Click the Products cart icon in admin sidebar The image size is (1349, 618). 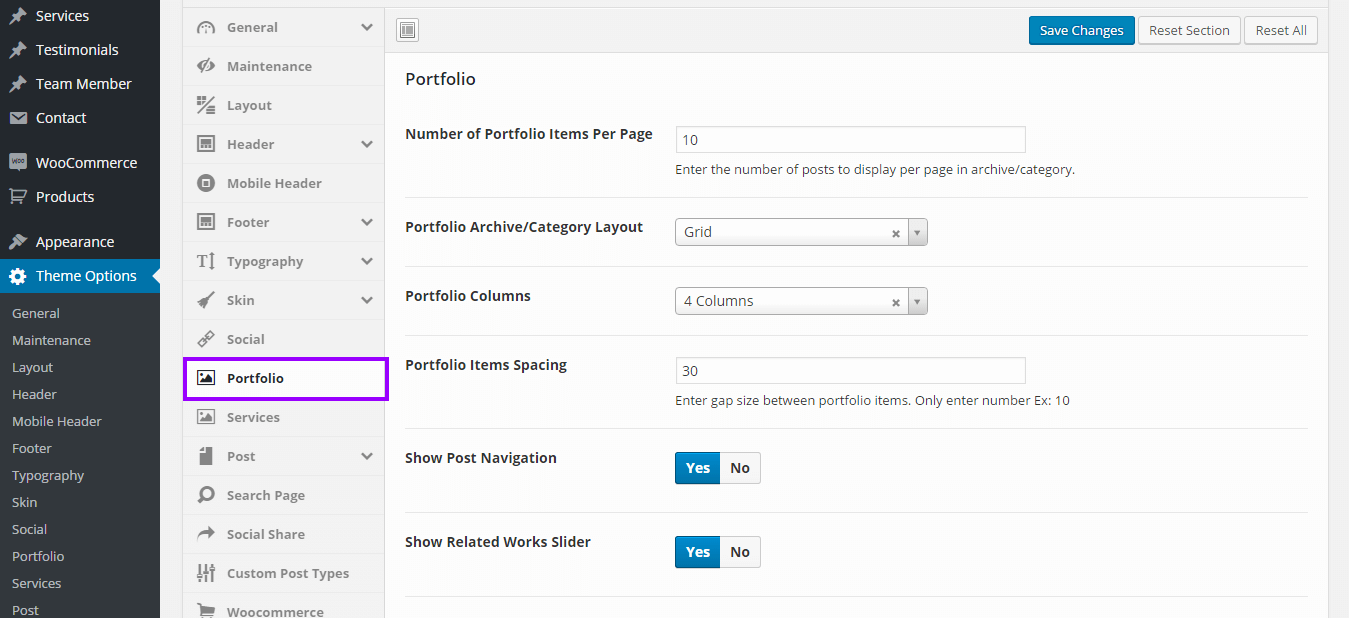coord(18,197)
